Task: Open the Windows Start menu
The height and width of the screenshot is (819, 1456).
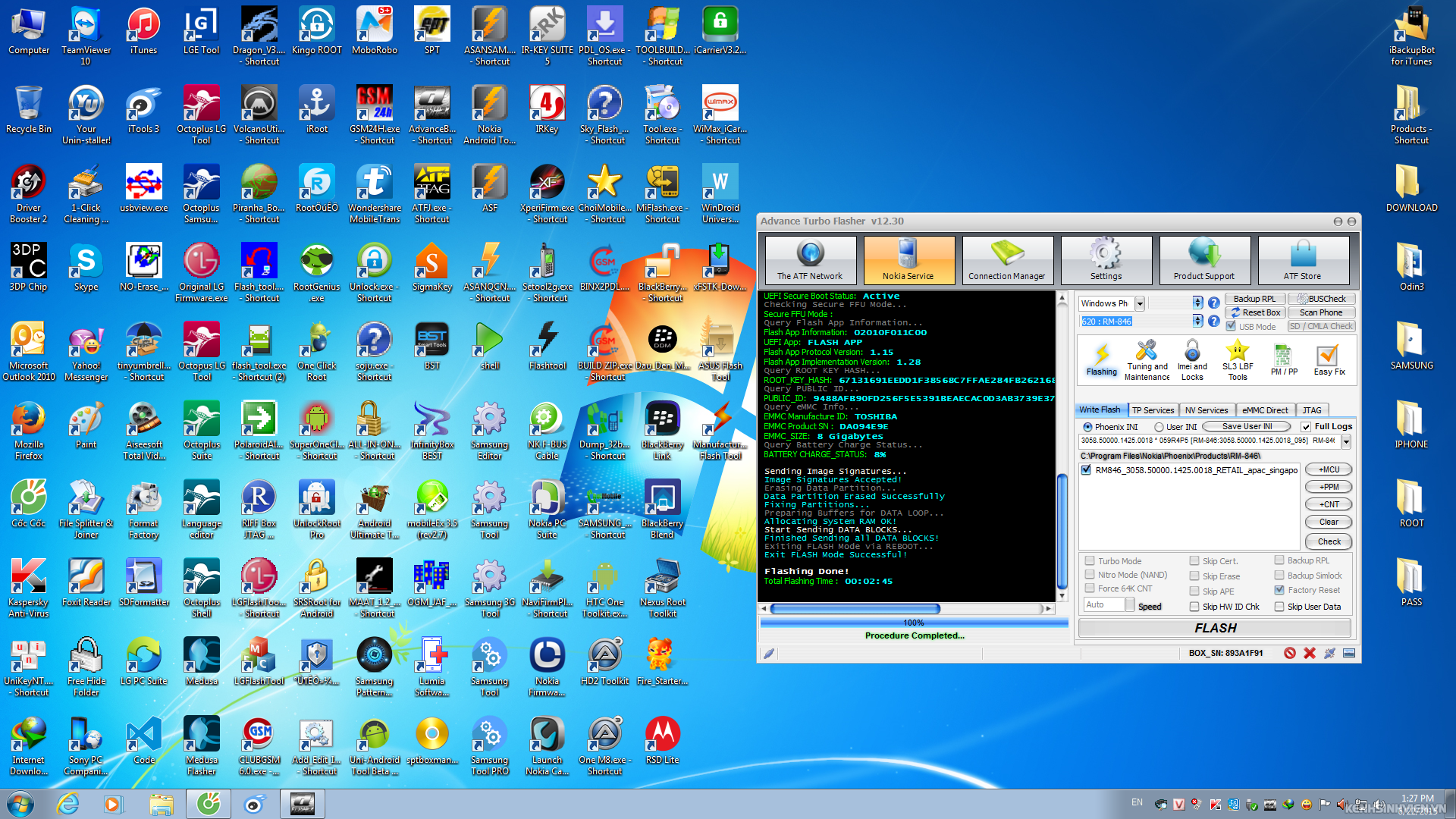Action: [20, 803]
